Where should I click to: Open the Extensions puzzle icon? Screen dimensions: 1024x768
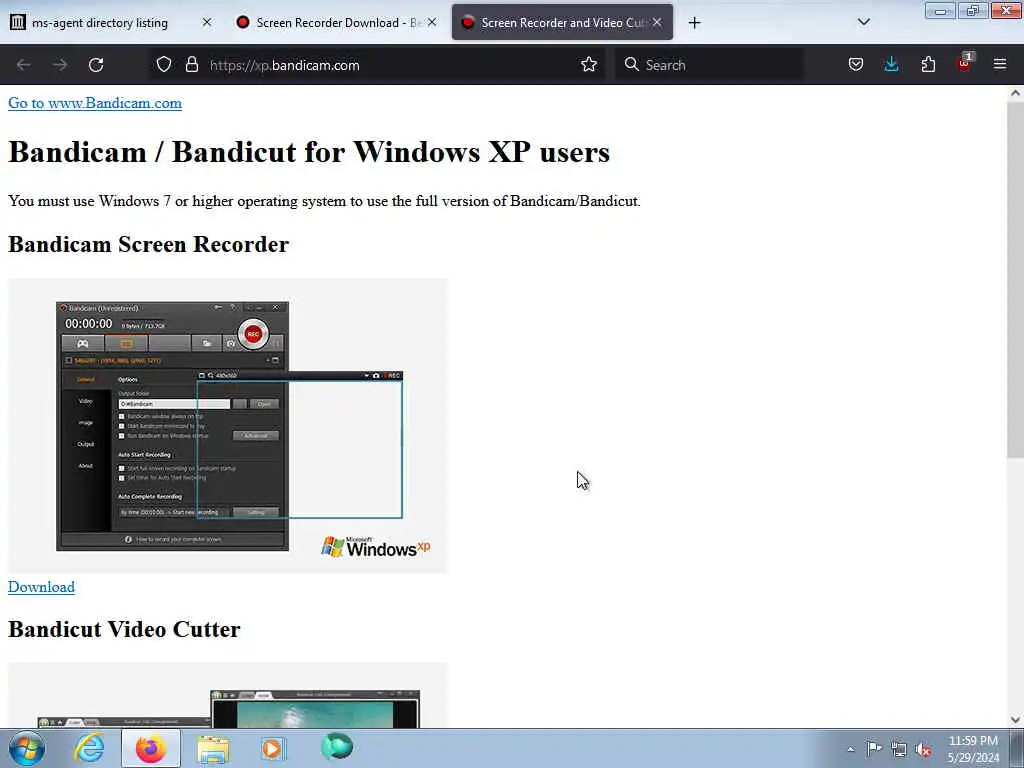[928, 65]
